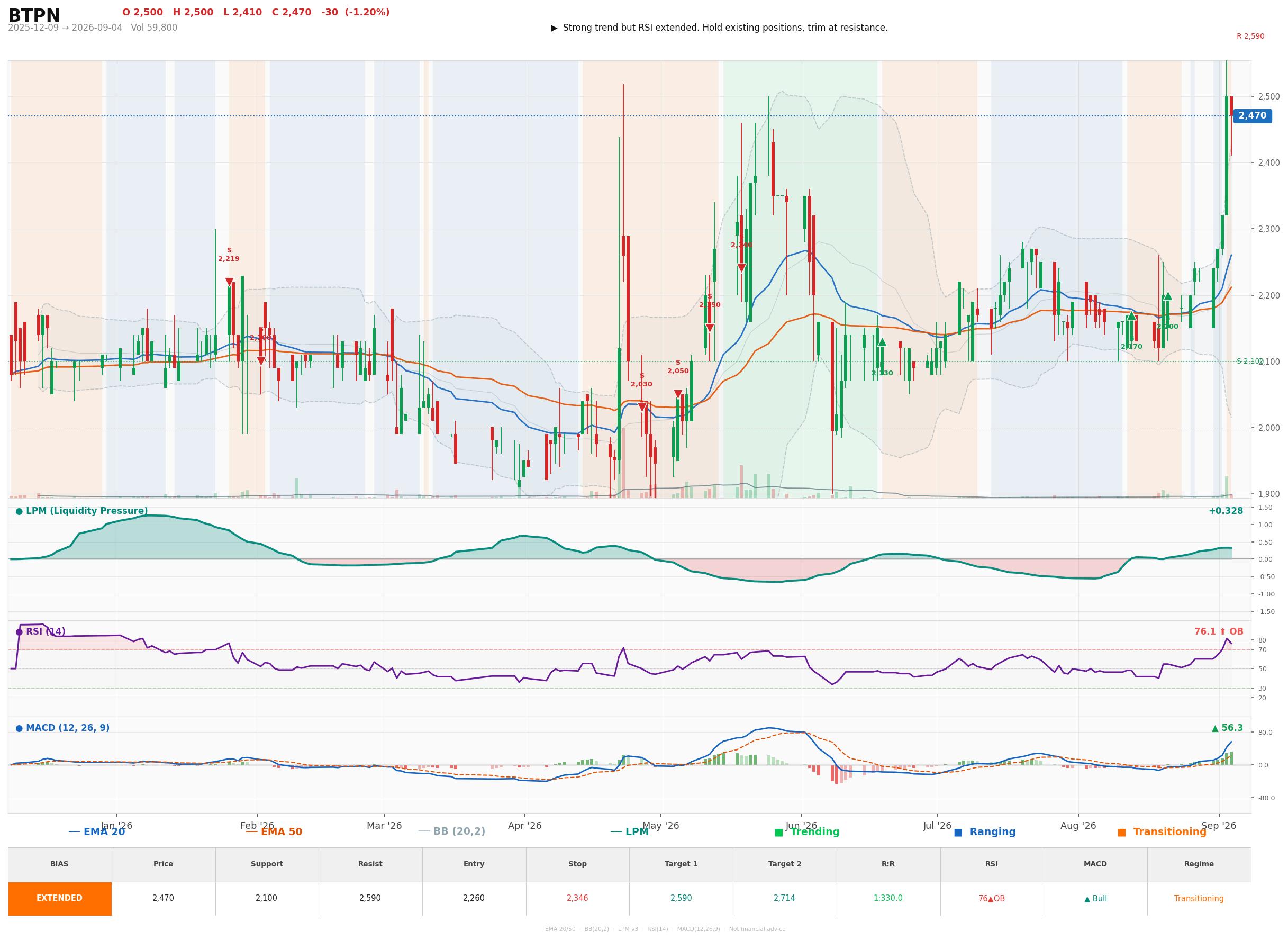
Task: Click the red sell triangle under S 2,219
Action: pyautogui.click(x=229, y=282)
